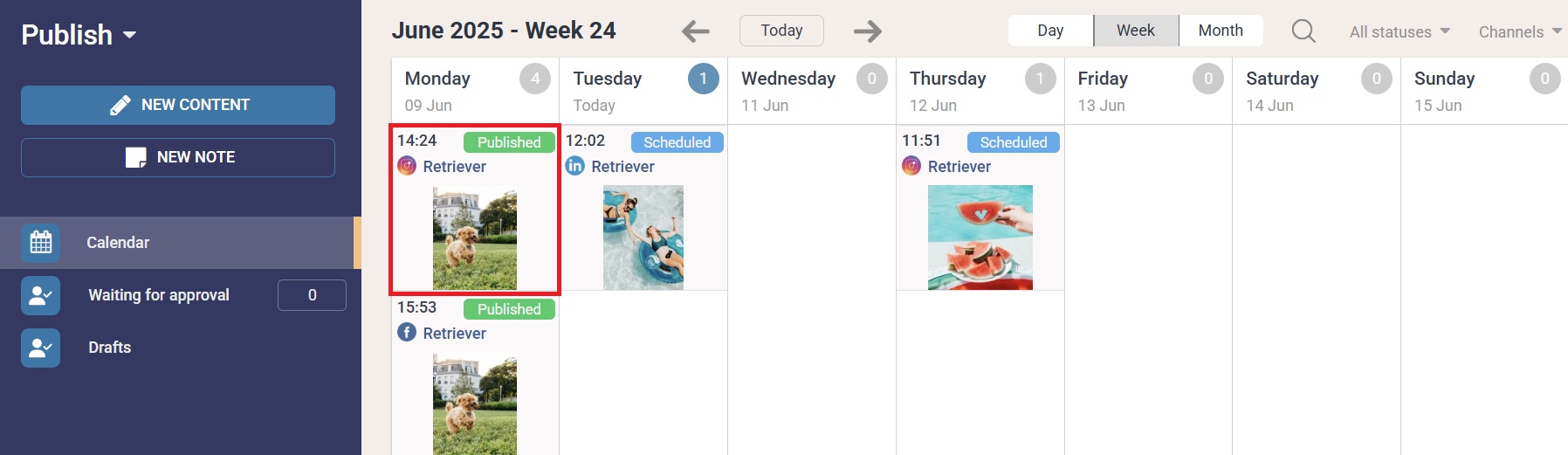1568x455 pixels.
Task: Click the LinkedIn icon on Tuesday's post
Action: point(575,166)
